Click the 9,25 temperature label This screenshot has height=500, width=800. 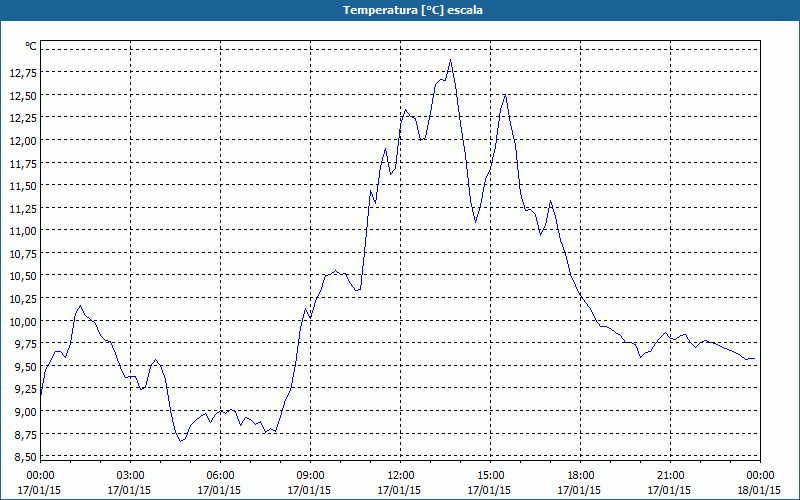[x=26, y=389]
